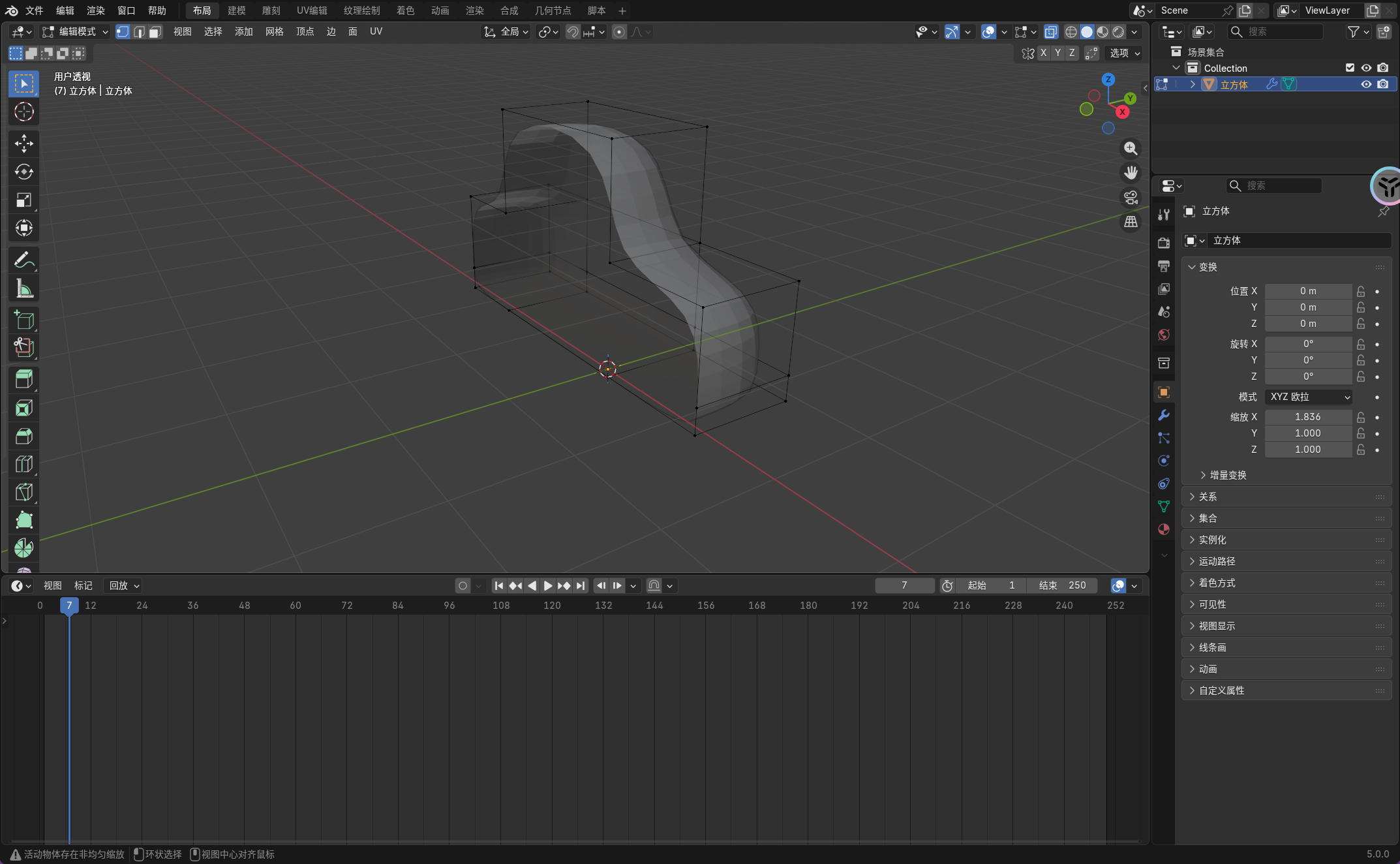Select the Loop Cut tool
The height and width of the screenshot is (864, 1400).
[24, 464]
